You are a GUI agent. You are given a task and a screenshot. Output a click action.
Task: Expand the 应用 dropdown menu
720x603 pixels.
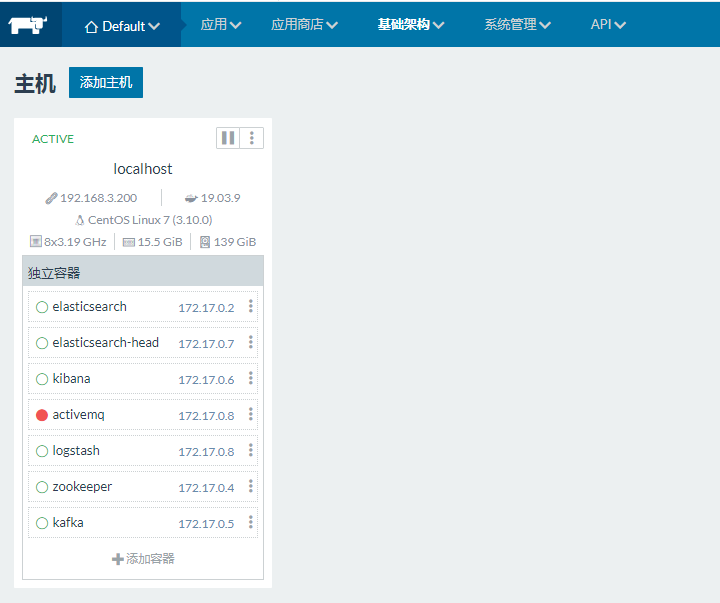click(221, 24)
